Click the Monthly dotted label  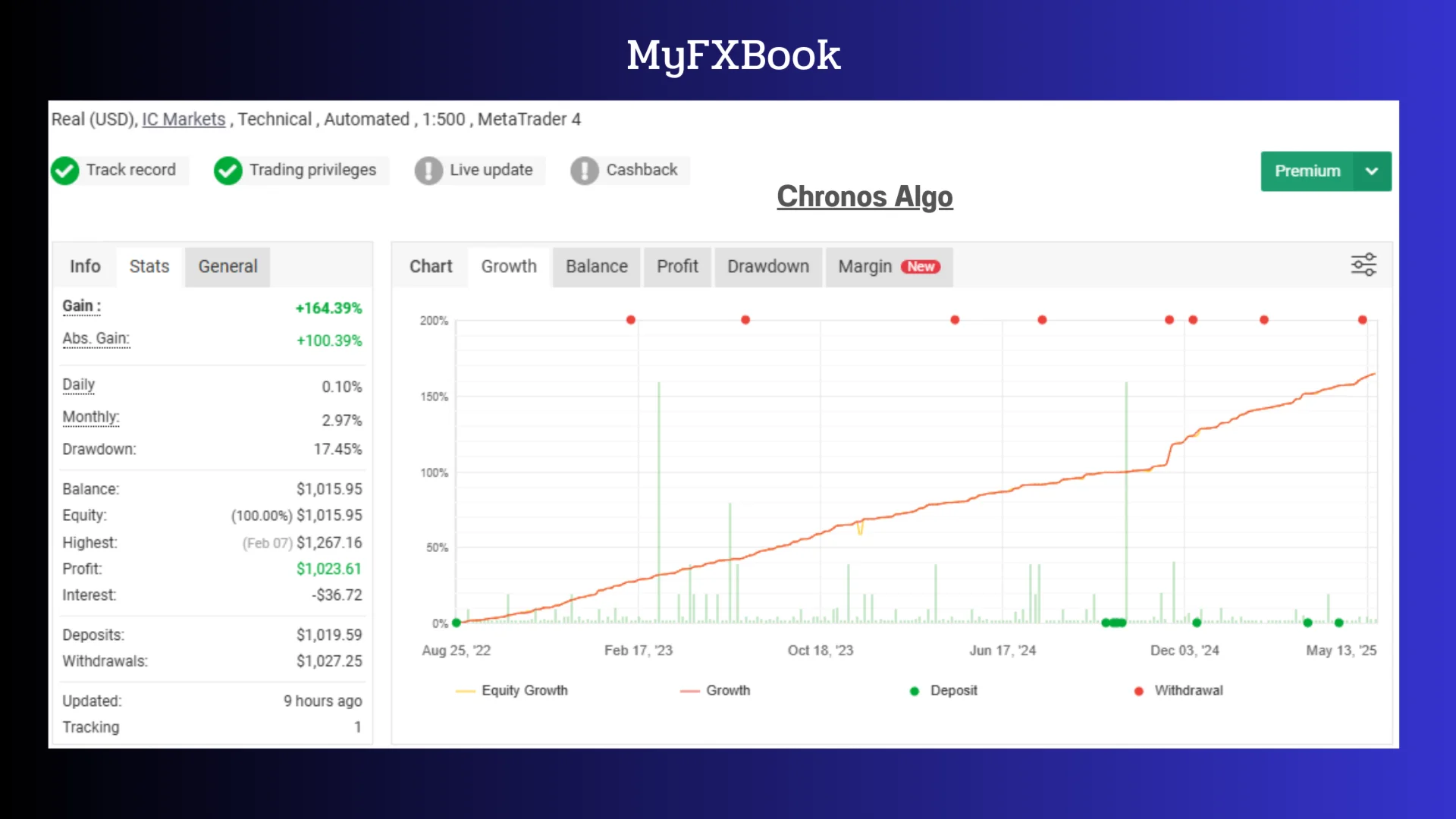(x=90, y=417)
